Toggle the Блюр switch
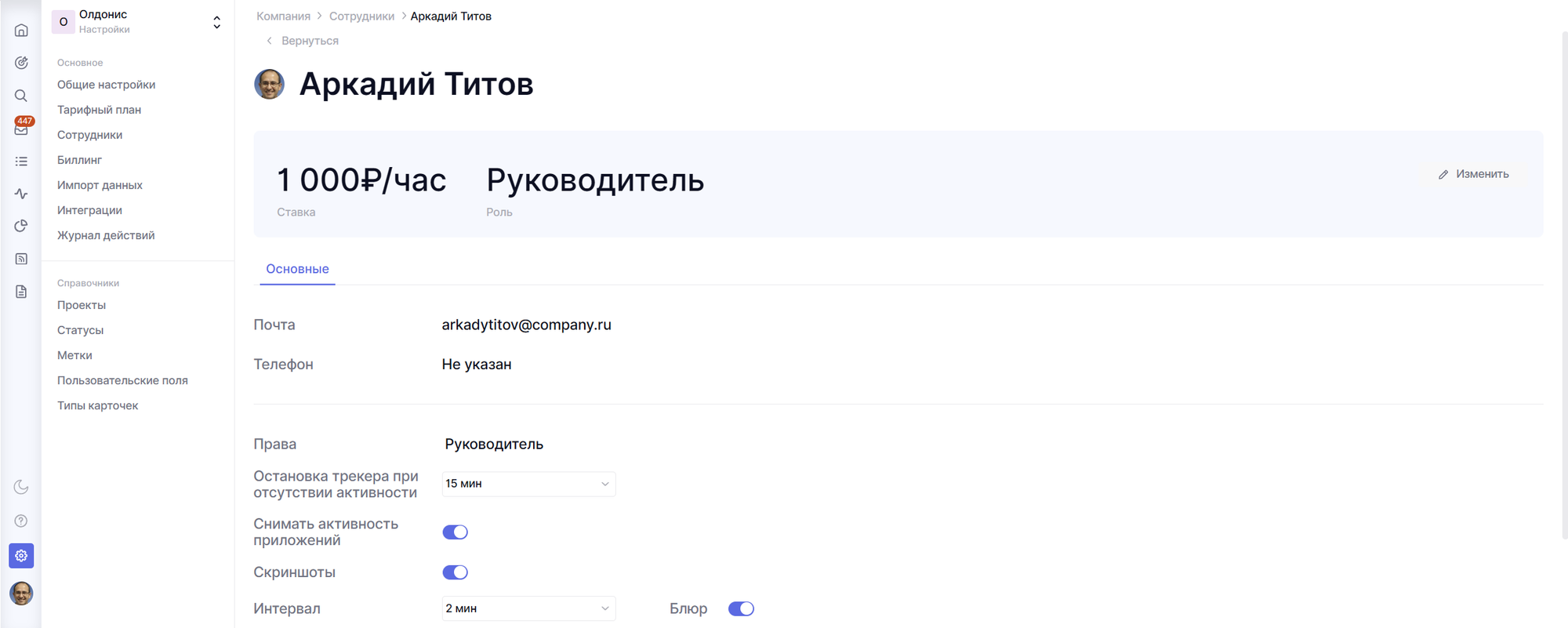Screen dimensions: 1568x628 (x=741, y=608)
